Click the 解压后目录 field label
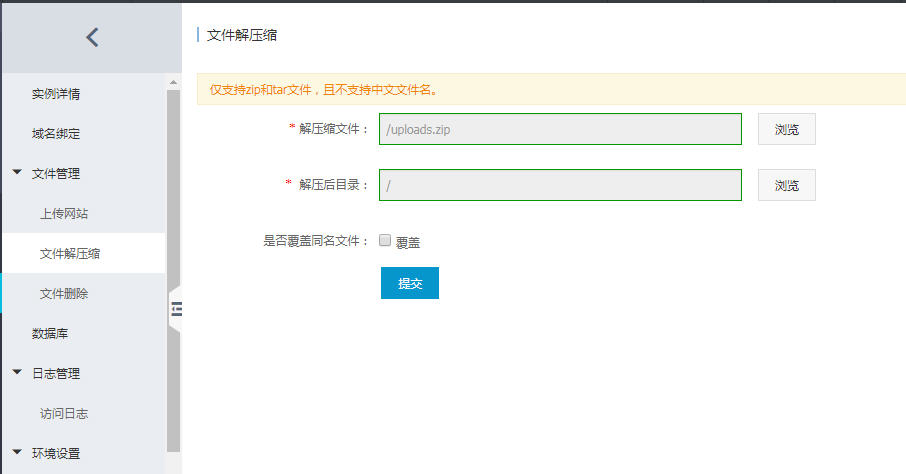The height and width of the screenshot is (474, 906). pyautogui.click(x=333, y=185)
